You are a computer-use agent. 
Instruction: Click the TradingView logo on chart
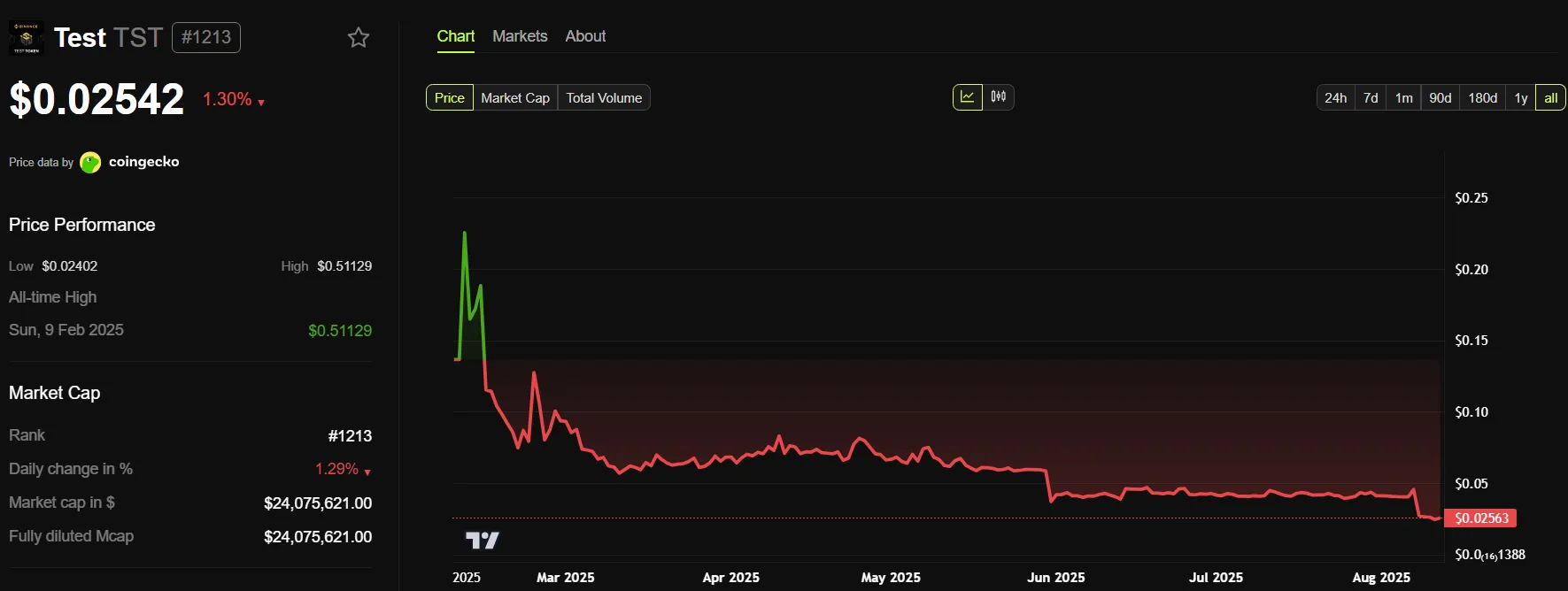483,540
